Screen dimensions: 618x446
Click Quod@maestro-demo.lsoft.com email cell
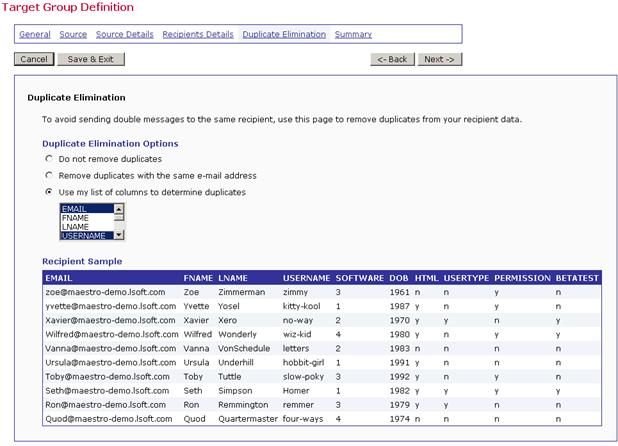[x=108, y=419]
